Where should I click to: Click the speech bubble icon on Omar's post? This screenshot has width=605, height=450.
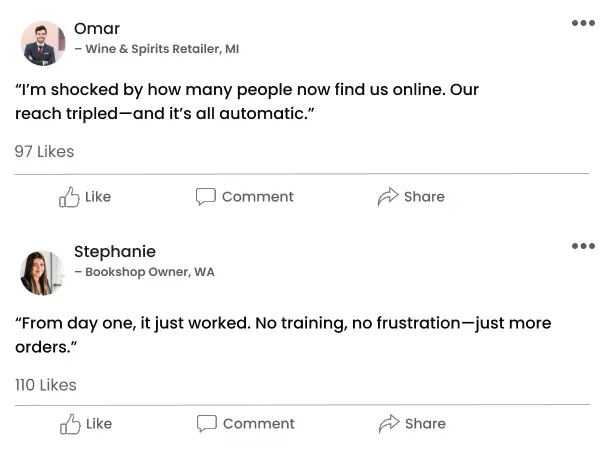[206, 197]
